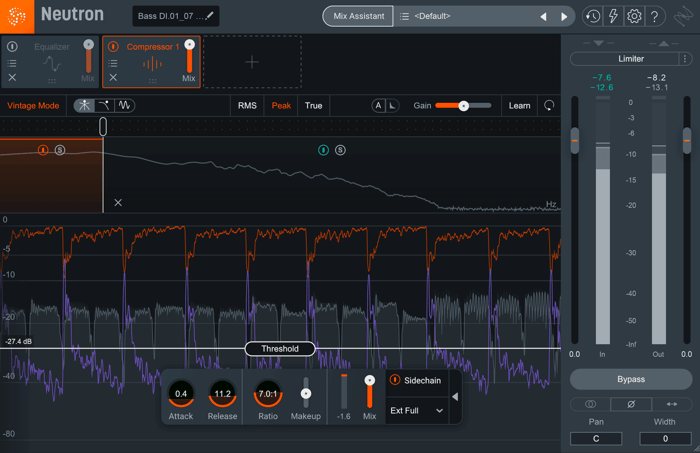
Task: Enable auto gain A button
Action: (378, 106)
